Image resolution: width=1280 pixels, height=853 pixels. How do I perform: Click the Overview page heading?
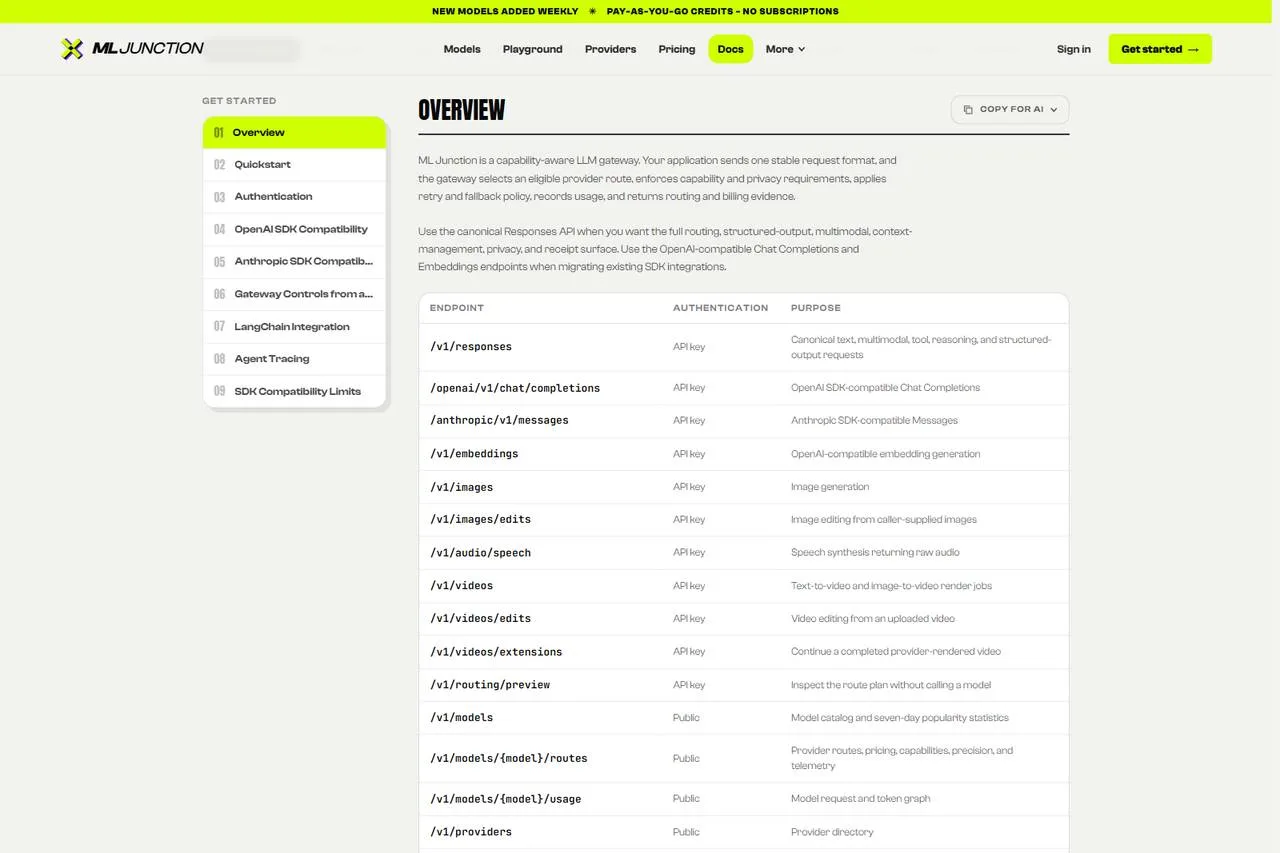(462, 110)
